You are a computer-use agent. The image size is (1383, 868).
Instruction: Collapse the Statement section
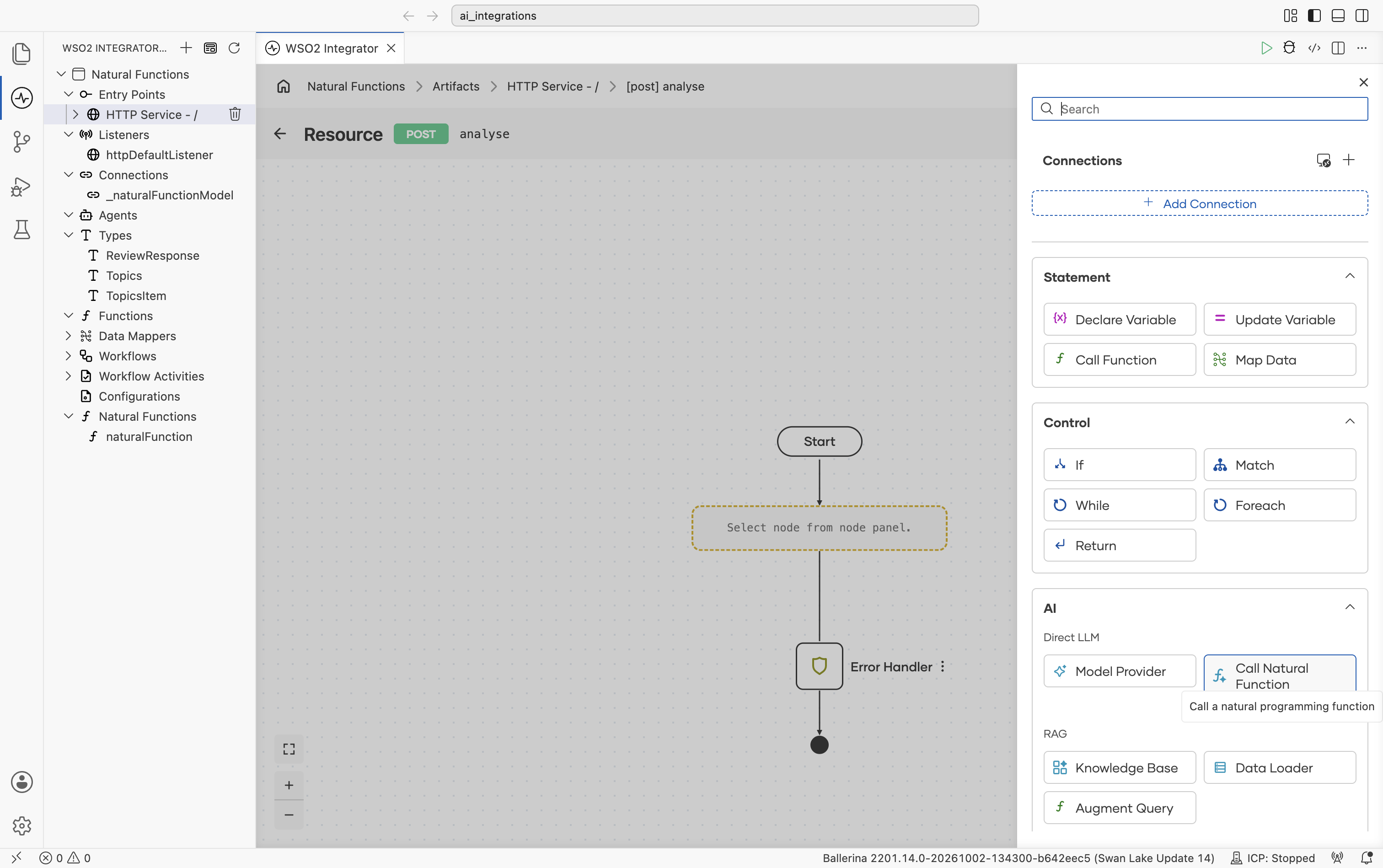[x=1350, y=277]
